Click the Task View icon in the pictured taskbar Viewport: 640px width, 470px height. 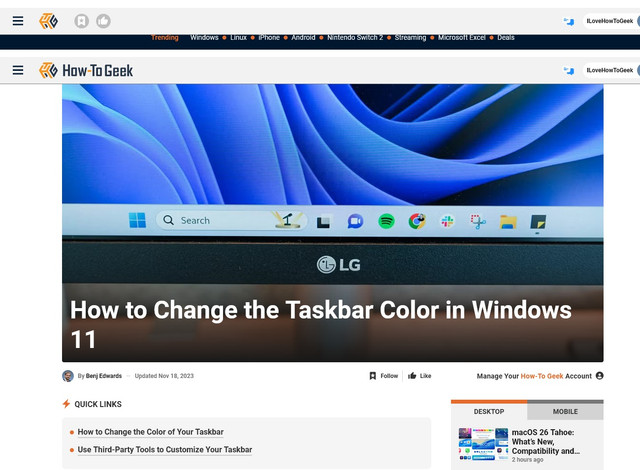click(324, 222)
